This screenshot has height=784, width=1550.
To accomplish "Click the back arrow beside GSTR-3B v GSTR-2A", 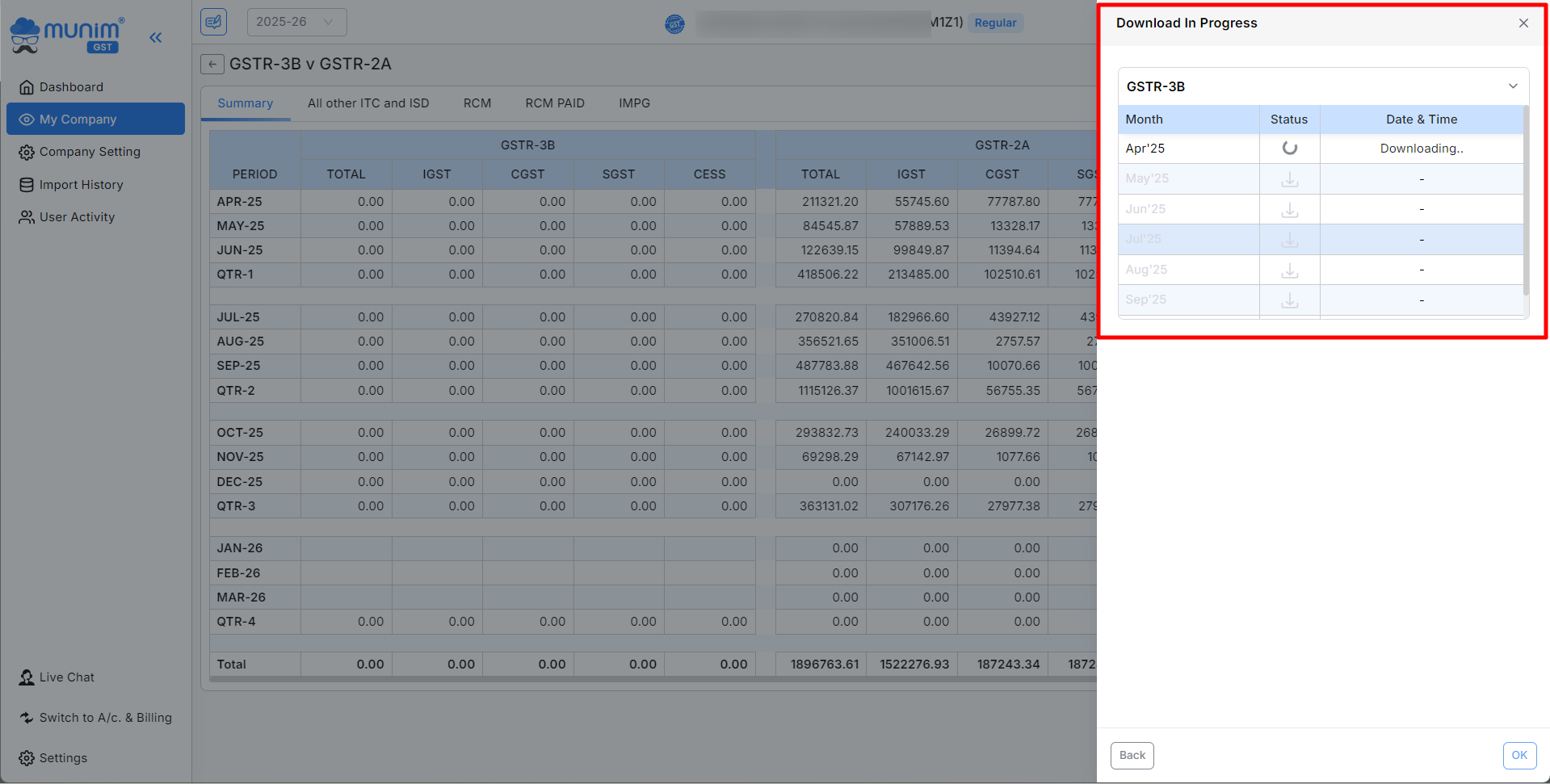I will pos(212,65).
